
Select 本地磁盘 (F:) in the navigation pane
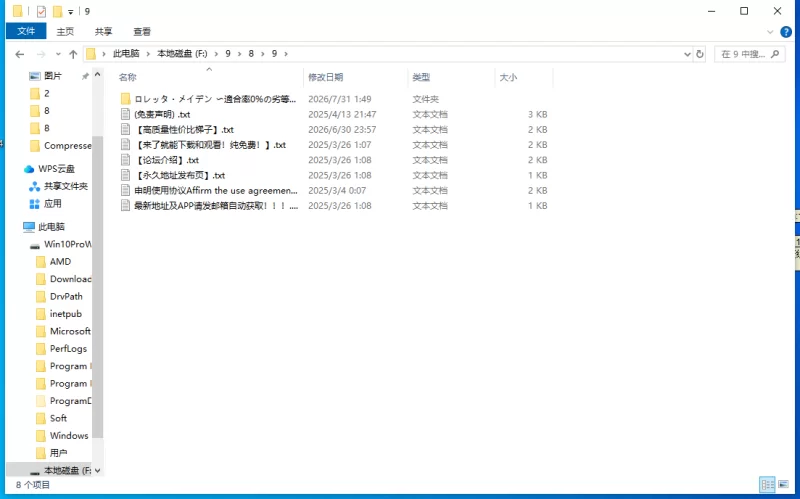pos(67,470)
